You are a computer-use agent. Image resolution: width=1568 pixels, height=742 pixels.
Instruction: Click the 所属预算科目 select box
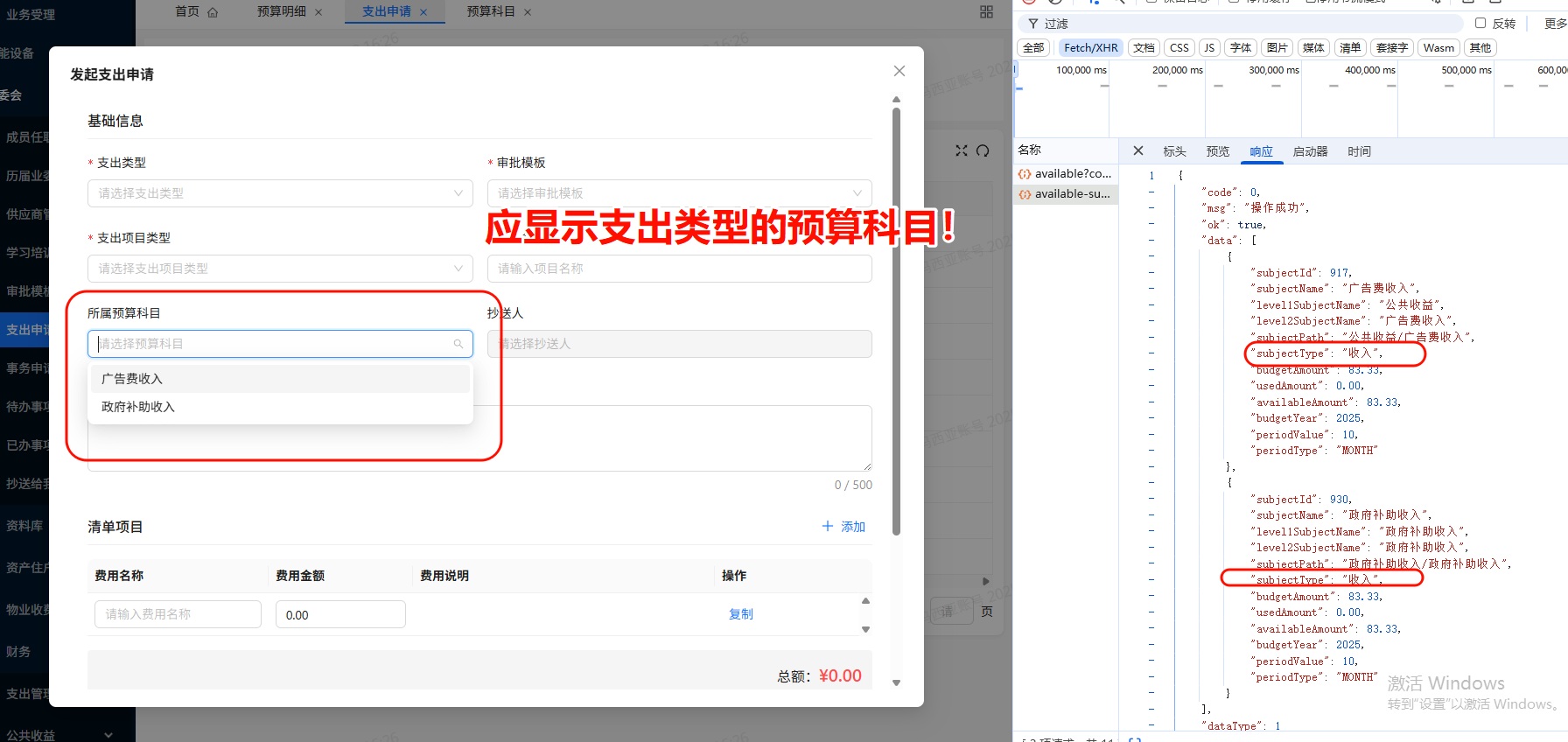[280, 344]
